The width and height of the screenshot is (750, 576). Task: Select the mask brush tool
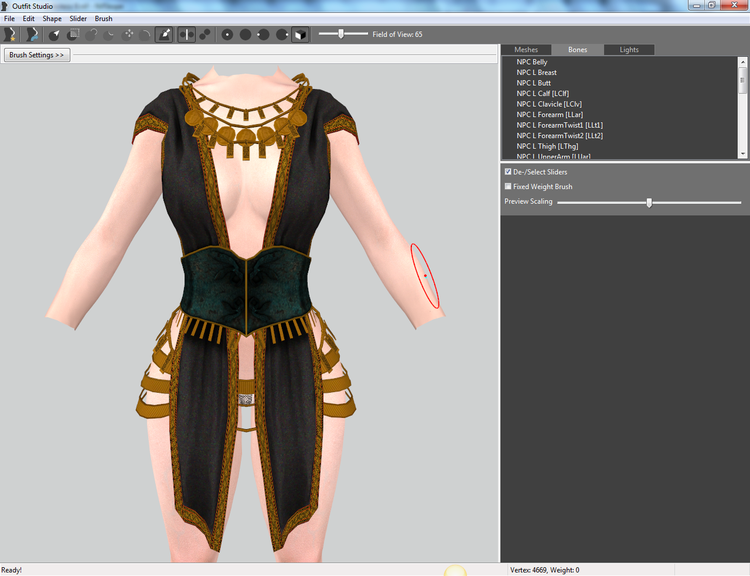click(x=73, y=34)
